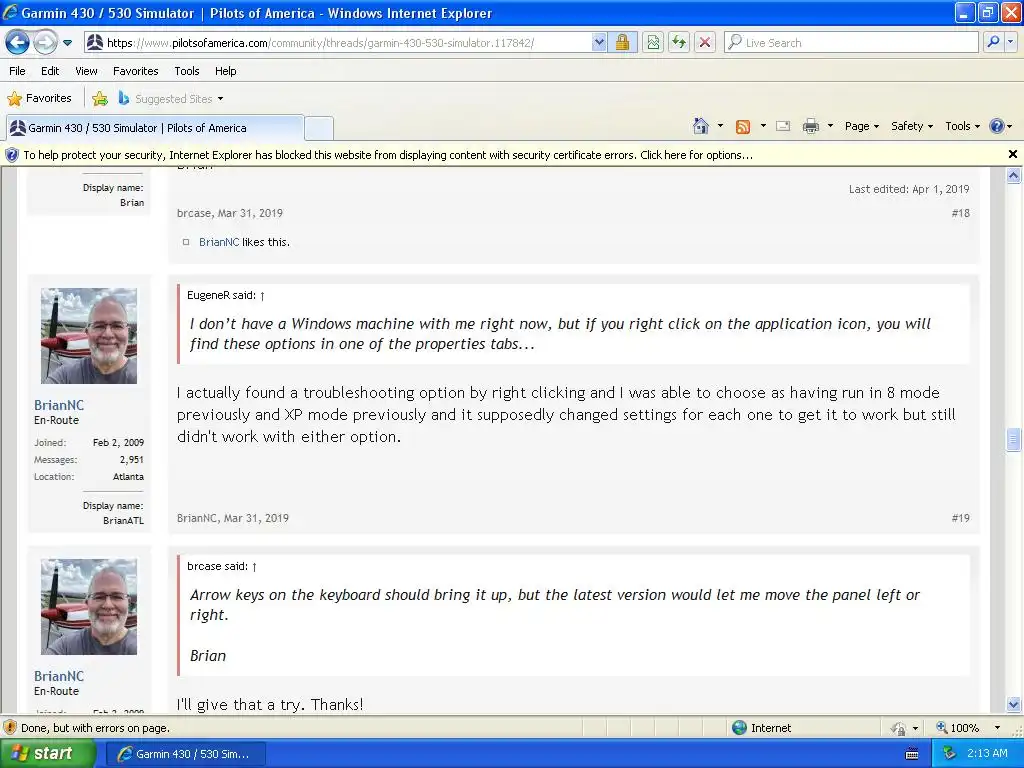The image size is (1024, 768).
Task: Open the File menu
Action: [x=18, y=71]
